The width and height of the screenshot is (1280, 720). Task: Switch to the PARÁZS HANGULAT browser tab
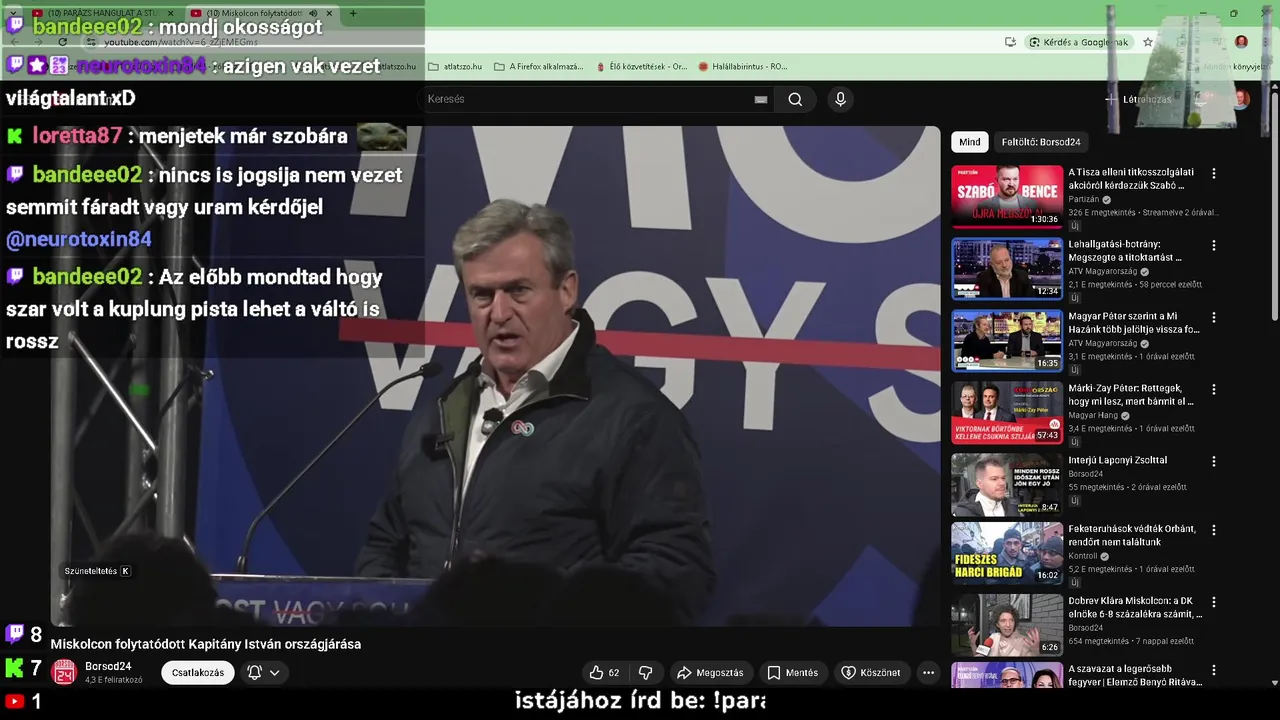(x=104, y=13)
